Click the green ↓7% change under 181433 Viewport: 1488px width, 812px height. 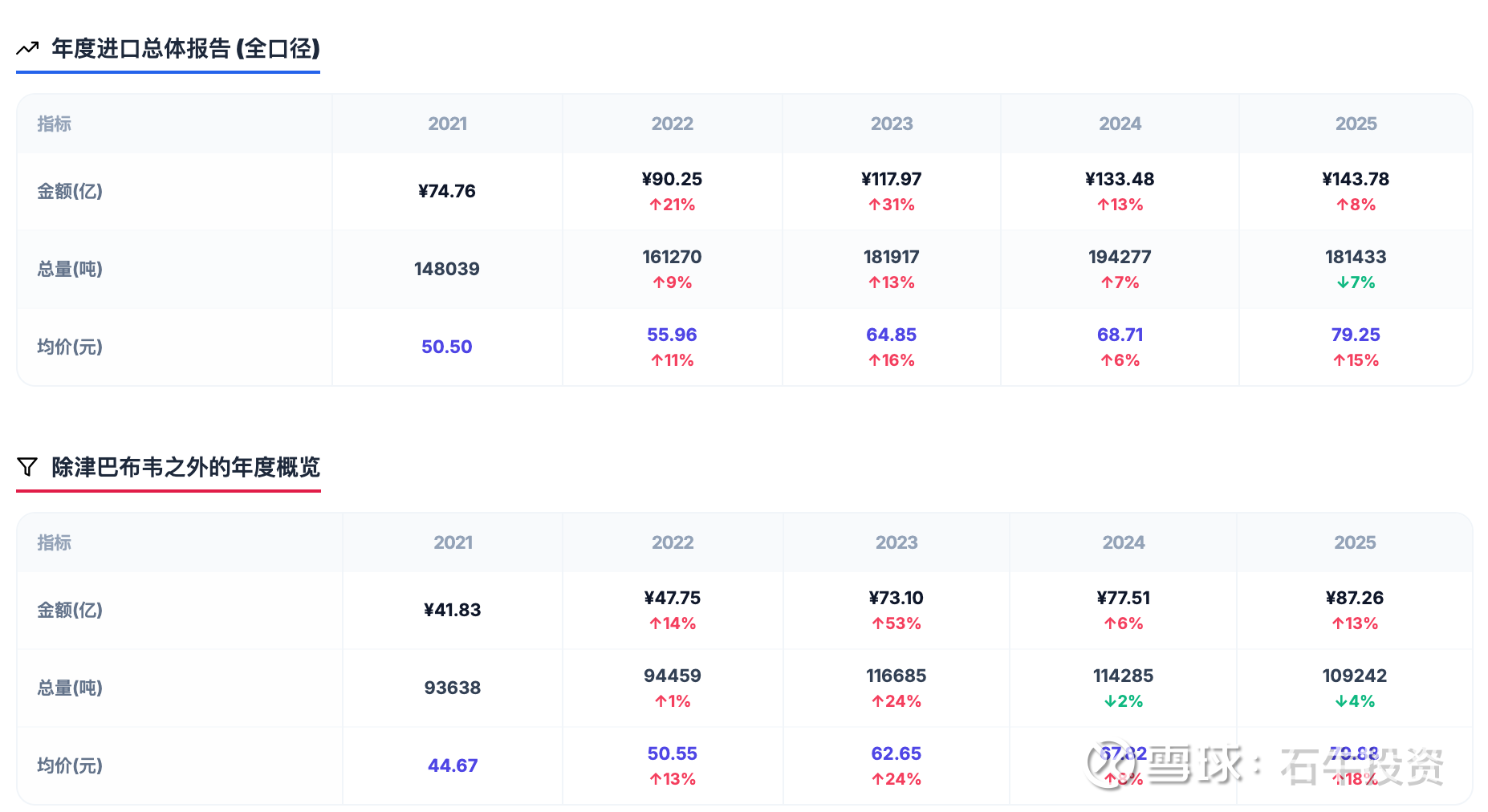click(1356, 282)
